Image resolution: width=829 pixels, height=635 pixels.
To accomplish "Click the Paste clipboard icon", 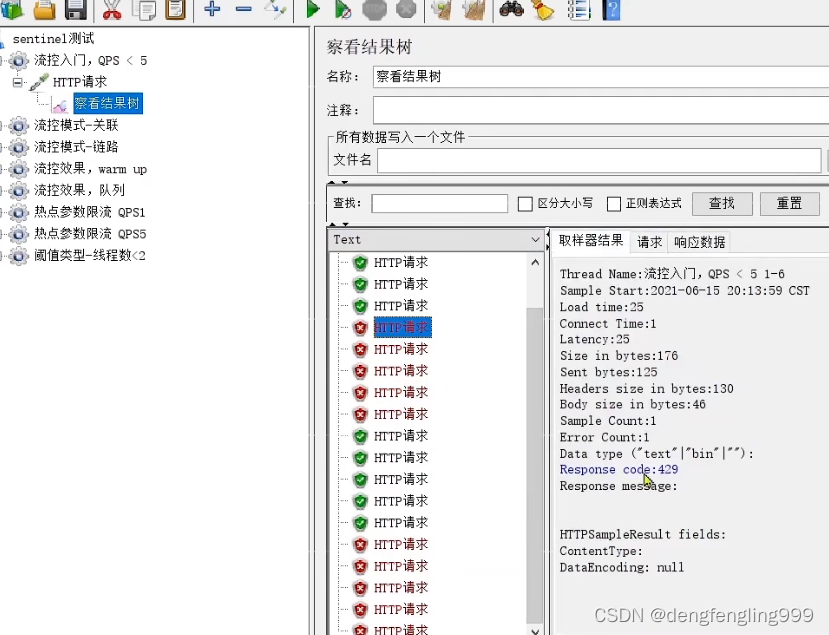I will [x=176, y=8].
